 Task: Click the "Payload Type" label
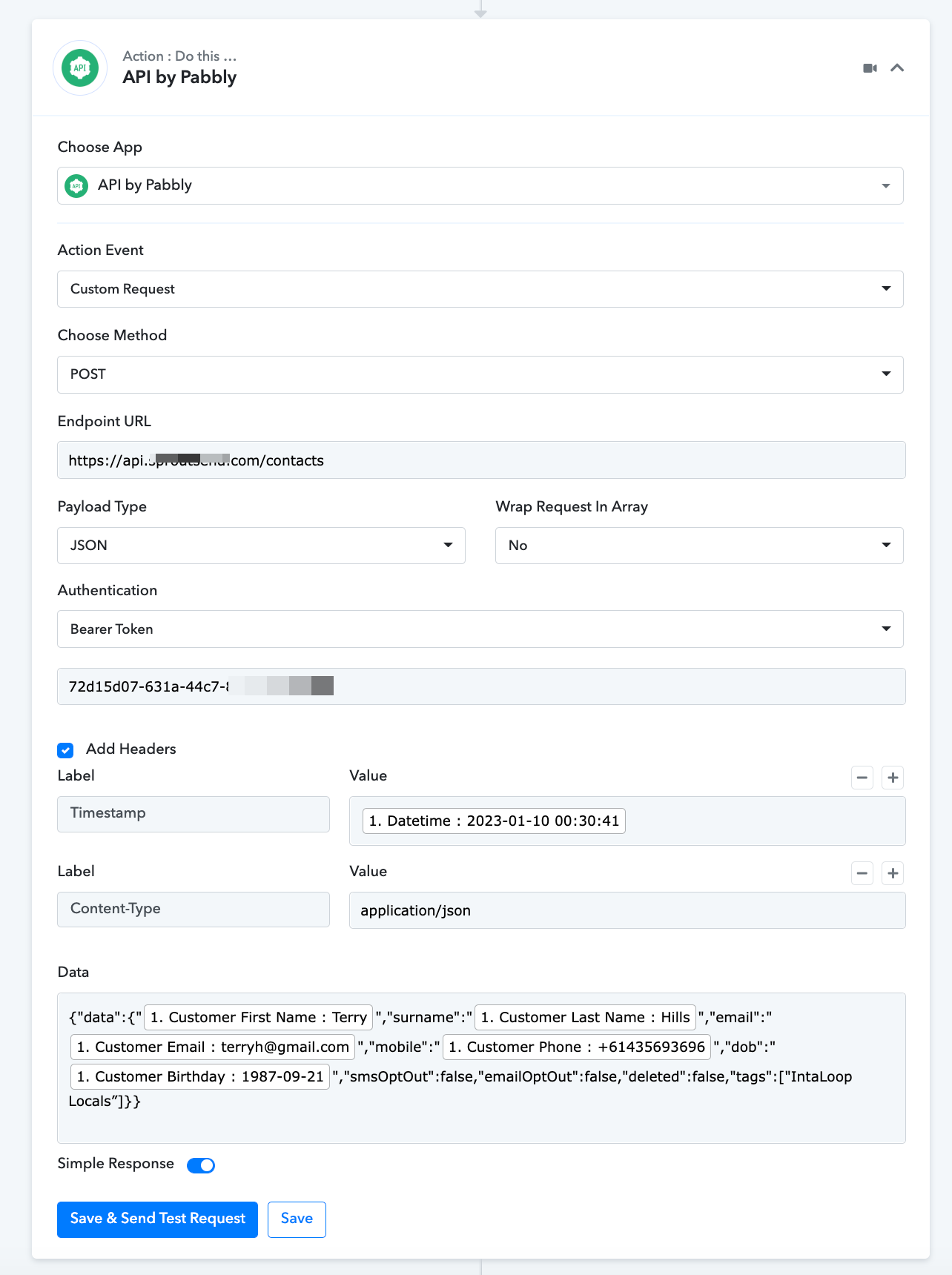102,507
